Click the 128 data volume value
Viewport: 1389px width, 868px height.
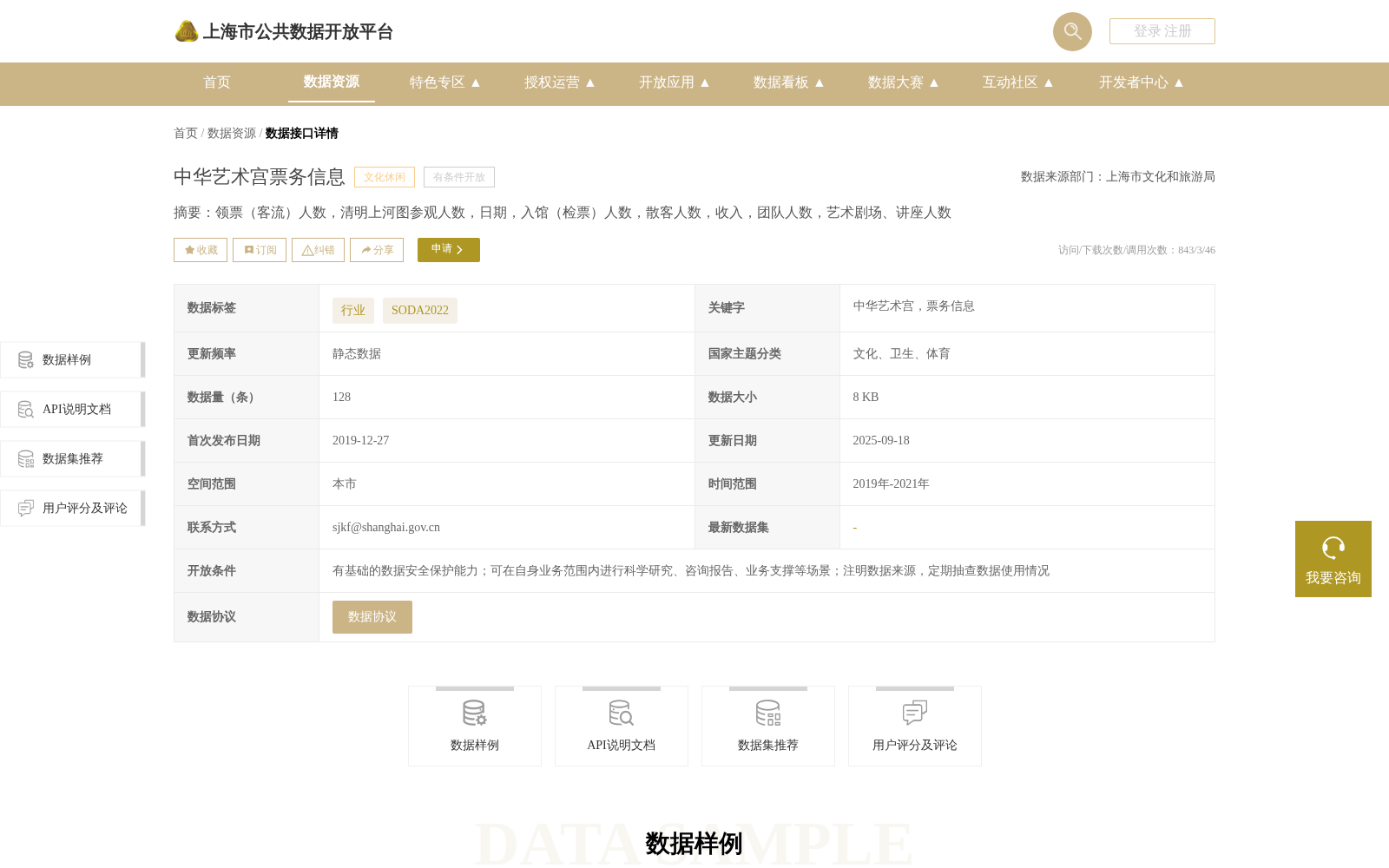pos(342,398)
